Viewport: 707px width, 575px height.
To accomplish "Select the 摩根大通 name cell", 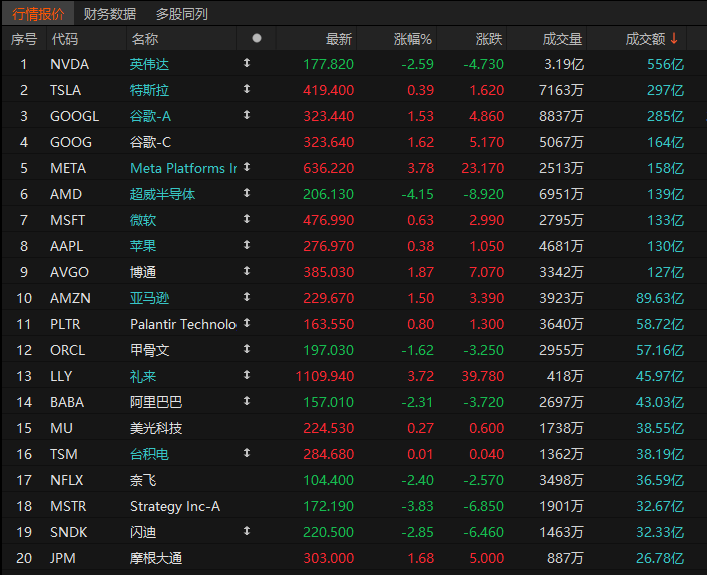I will tap(156, 558).
